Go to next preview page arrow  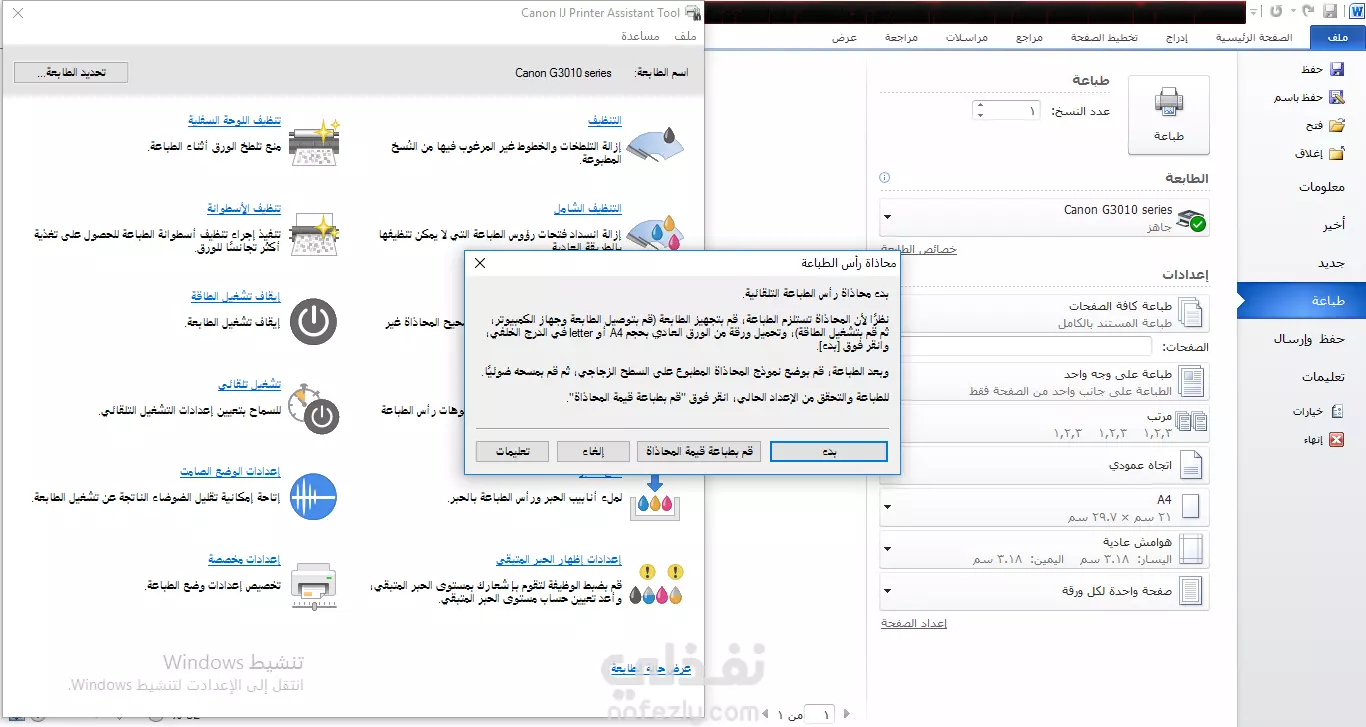click(x=766, y=714)
